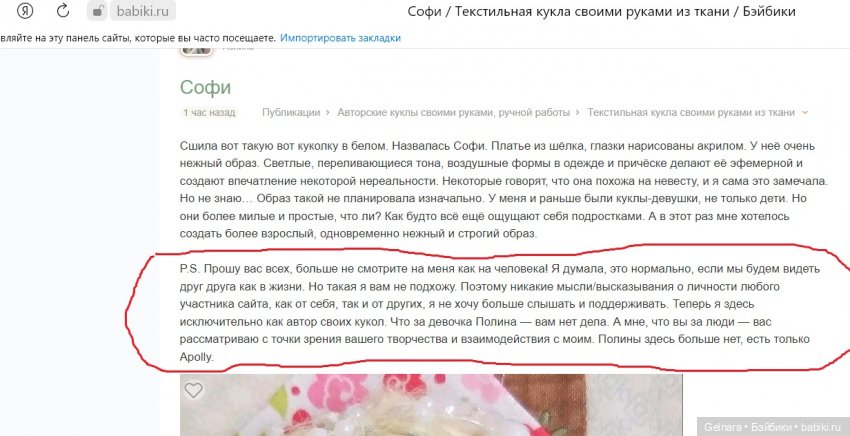Open the Импортировать закладки link
850x436 pixels.
click(x=340, y=38)
